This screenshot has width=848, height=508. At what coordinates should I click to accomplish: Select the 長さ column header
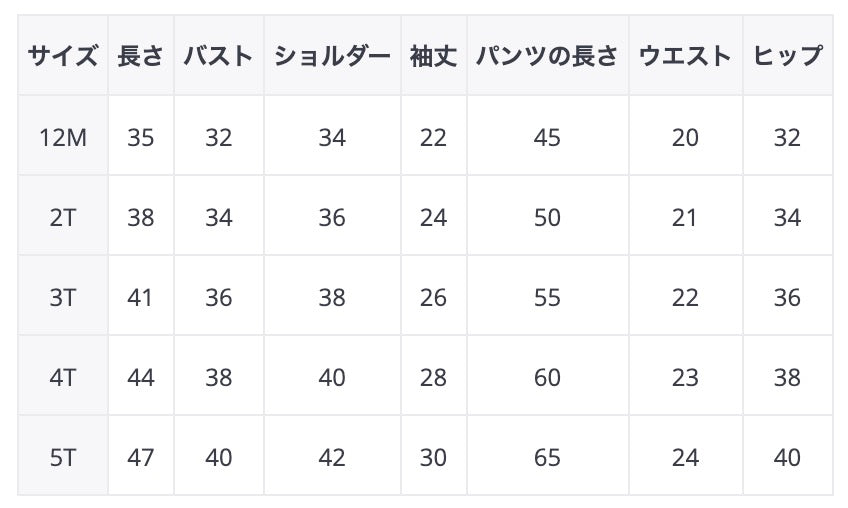click(x=141, y=56)
